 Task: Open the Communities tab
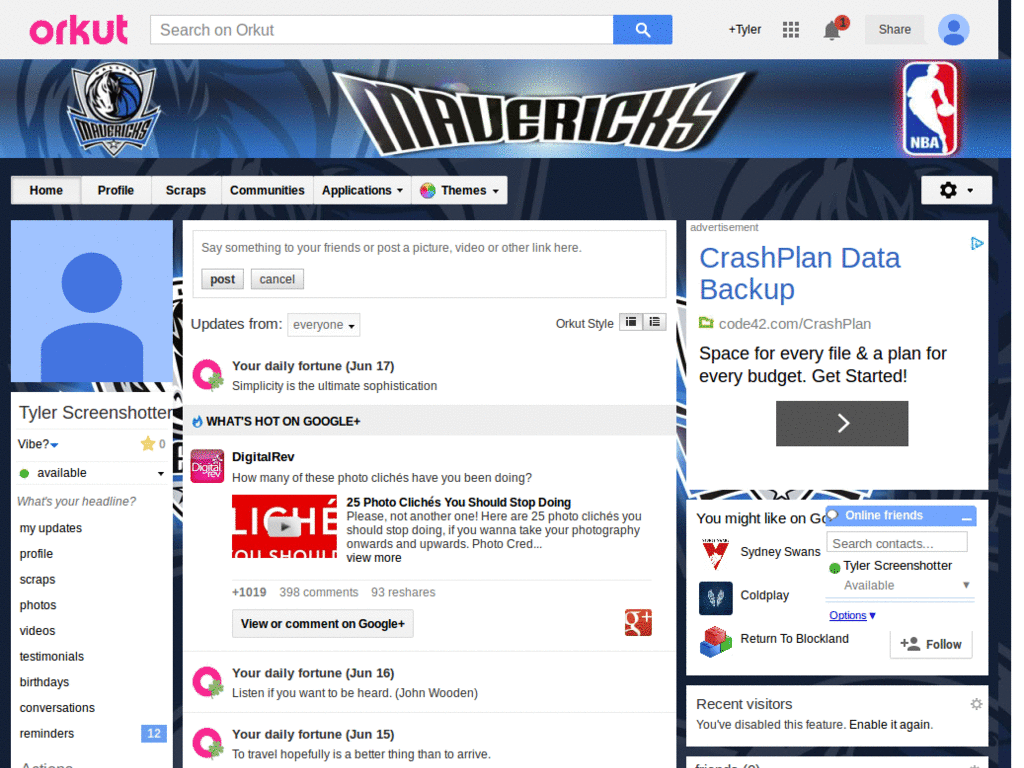267,190
